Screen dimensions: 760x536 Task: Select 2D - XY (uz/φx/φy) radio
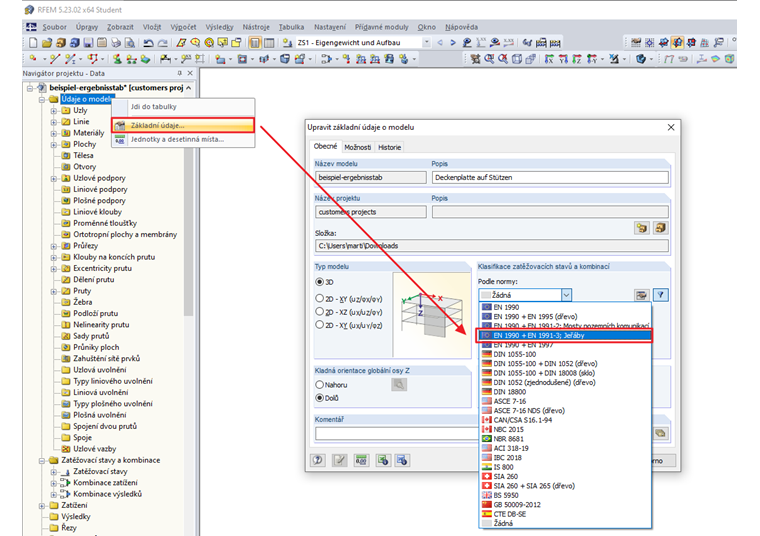319,298
